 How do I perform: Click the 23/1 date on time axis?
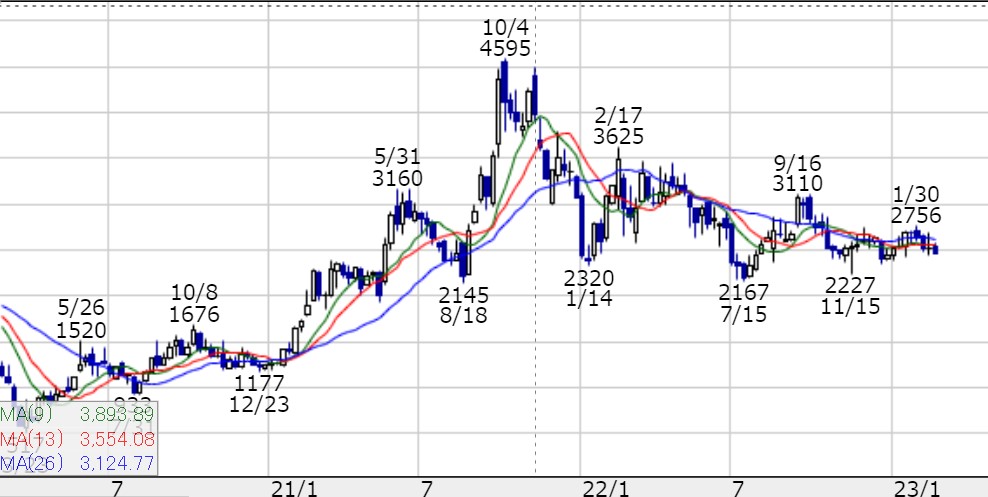[915, 487]
